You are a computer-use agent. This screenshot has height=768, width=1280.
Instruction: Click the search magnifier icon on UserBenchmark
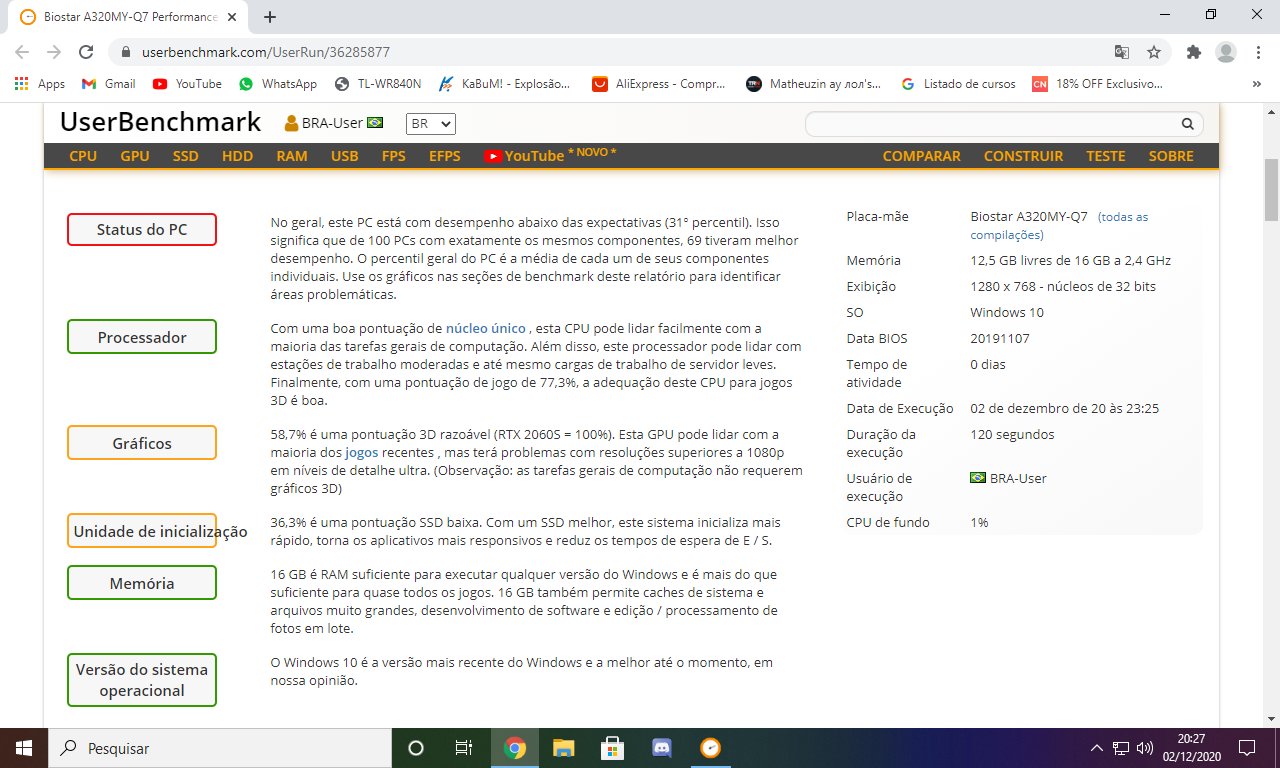tap(1188, 124)
